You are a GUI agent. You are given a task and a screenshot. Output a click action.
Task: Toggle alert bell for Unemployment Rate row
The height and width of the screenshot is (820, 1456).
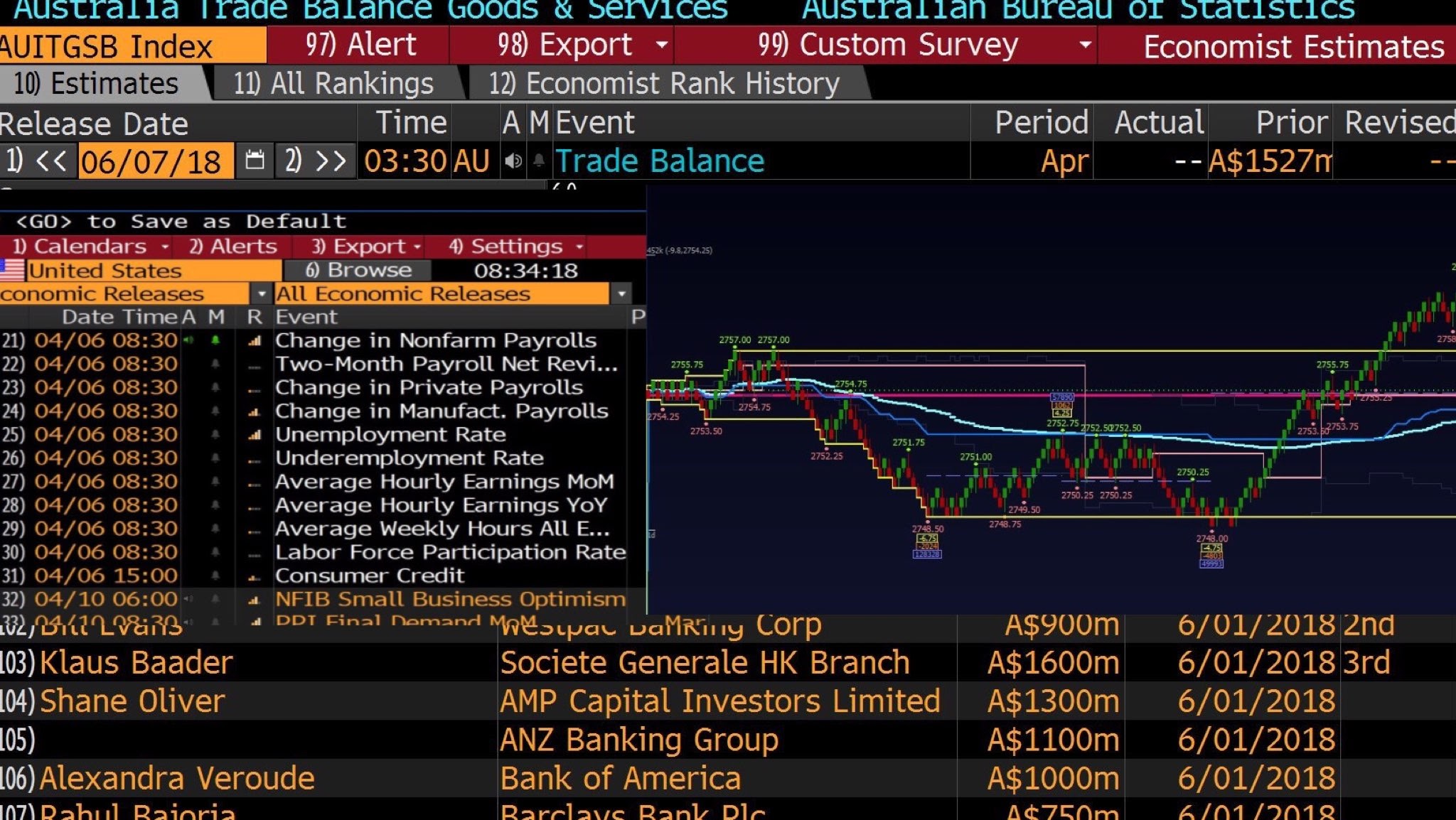[215, 434]
